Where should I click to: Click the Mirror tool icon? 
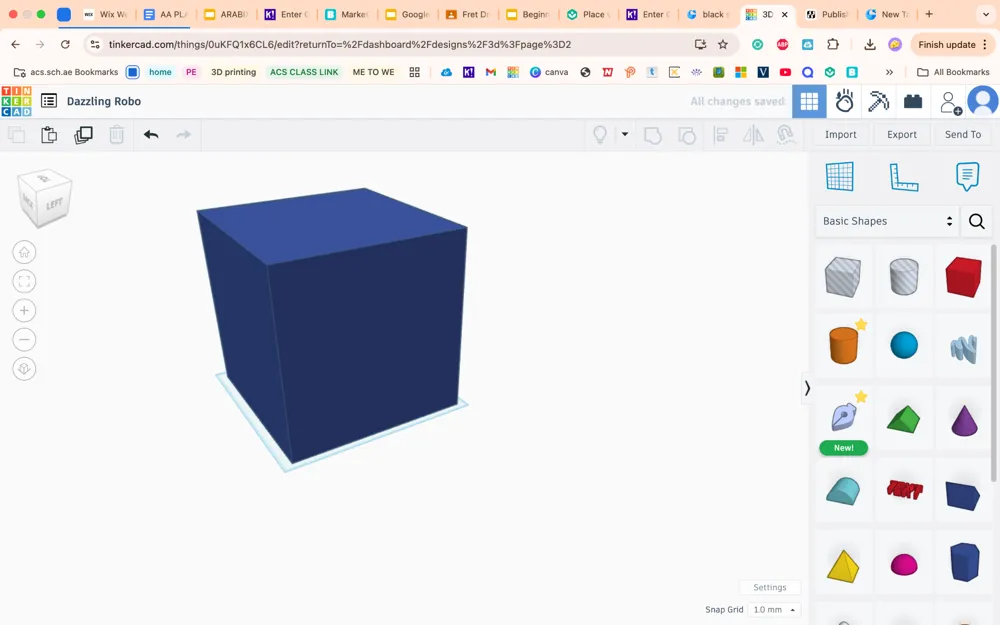coord(753,135)
